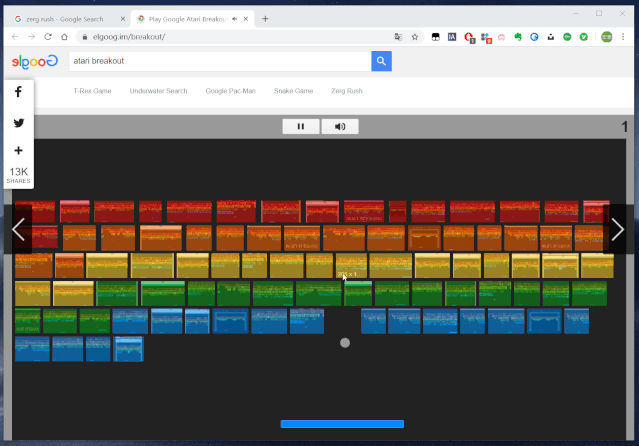Focus the atari breakout search field
The width and height of the screenshot is (639, 446).
tap(220, 61)
